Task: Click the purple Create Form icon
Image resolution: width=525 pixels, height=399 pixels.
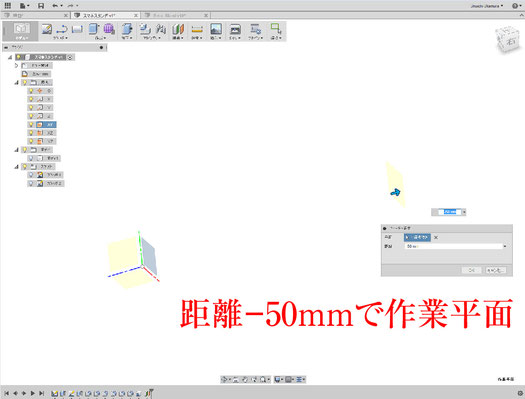Action: [x=109, y=29]
